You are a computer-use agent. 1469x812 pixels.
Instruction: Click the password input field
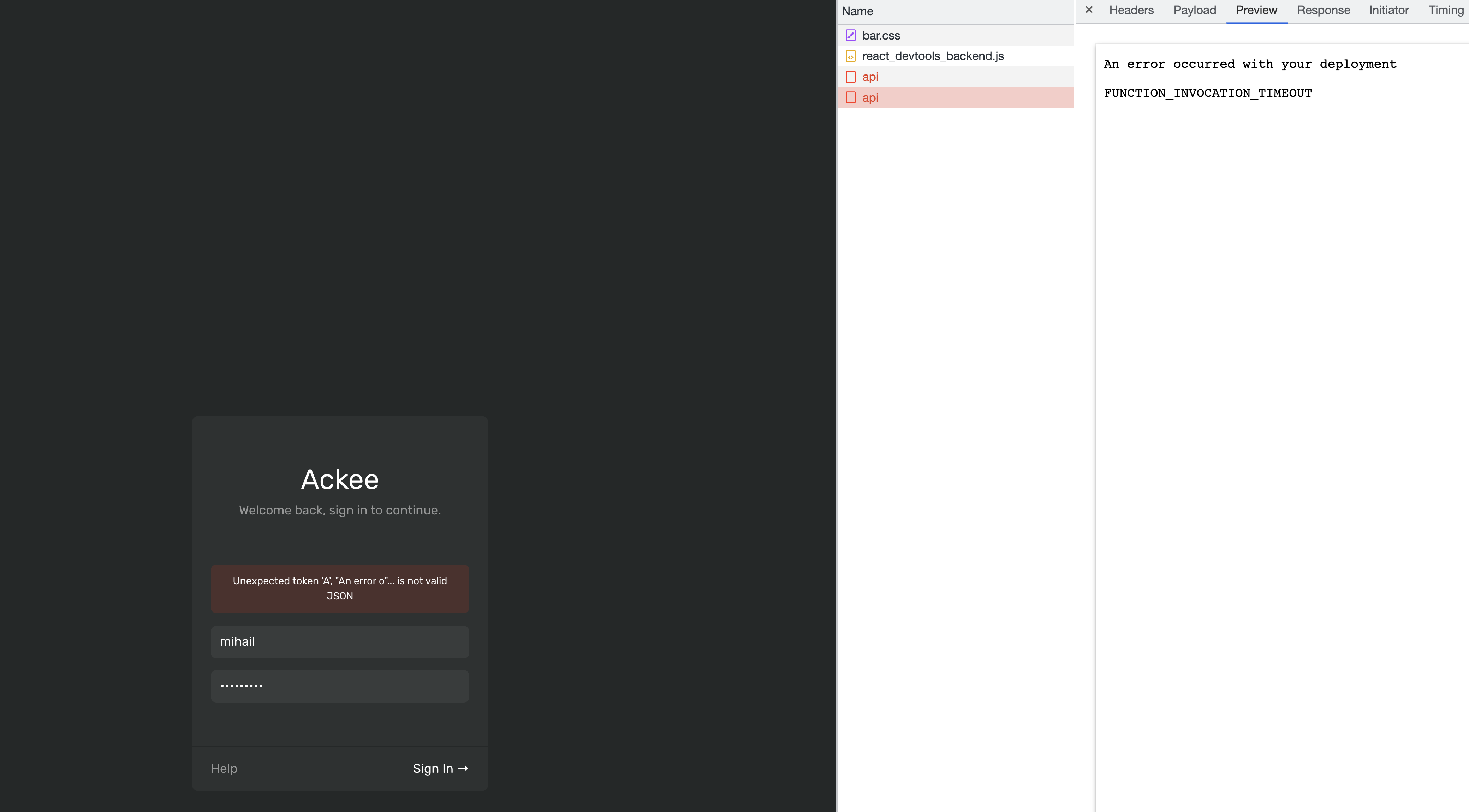pyautogui.click(x=339, y=685)
